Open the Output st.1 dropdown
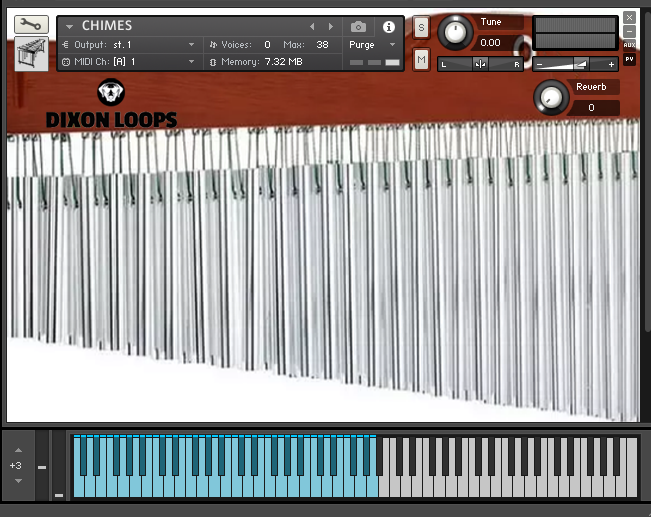 click(x=191, y=45)
